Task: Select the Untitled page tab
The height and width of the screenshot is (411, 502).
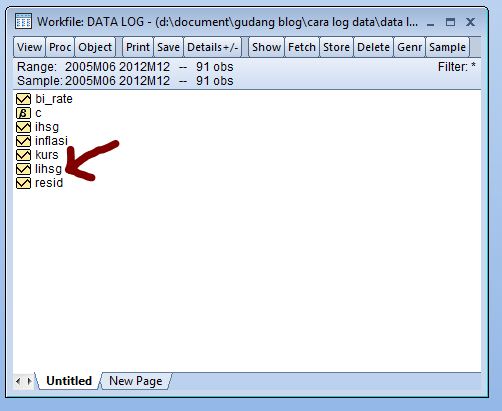Action: pos(69,381)
